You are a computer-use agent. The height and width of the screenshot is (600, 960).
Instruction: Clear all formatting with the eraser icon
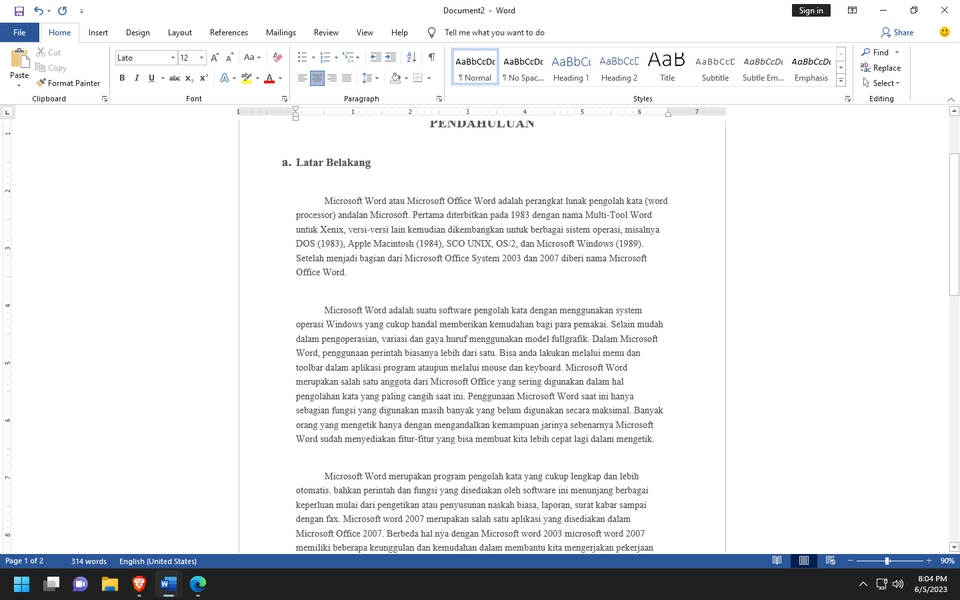coord(277,58)
